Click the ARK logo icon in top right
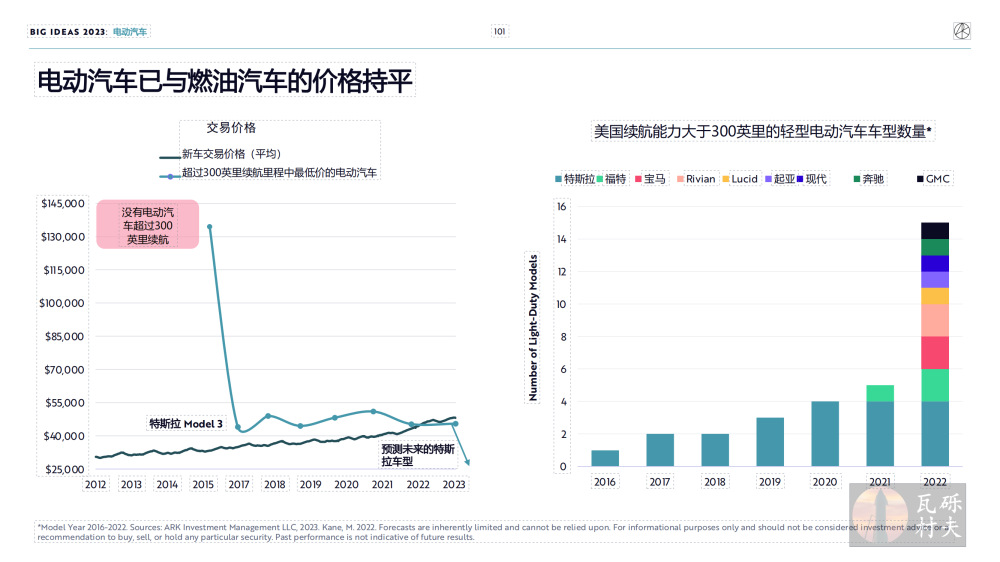 (x=962, y=31)
